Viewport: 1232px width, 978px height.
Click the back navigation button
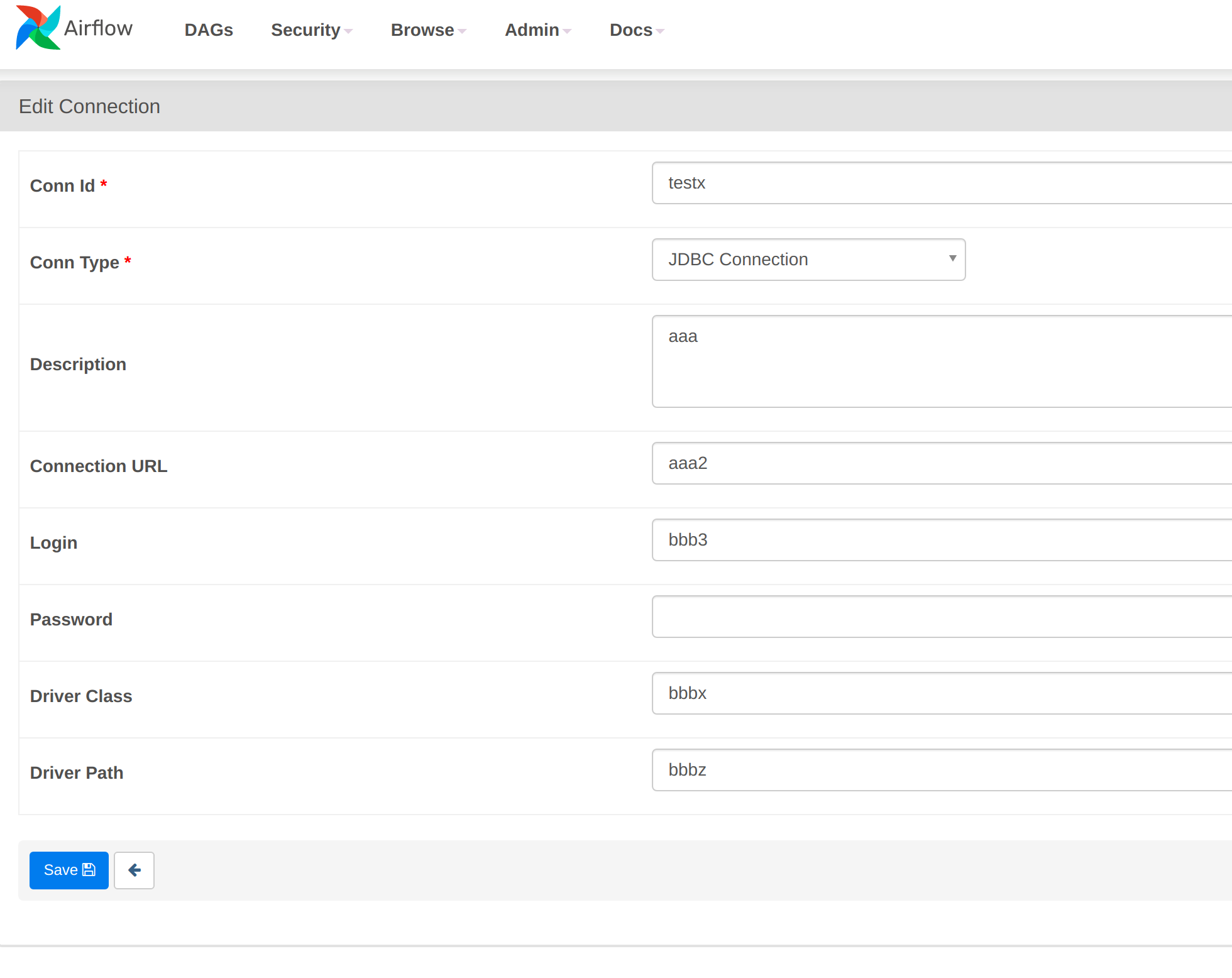134,870
